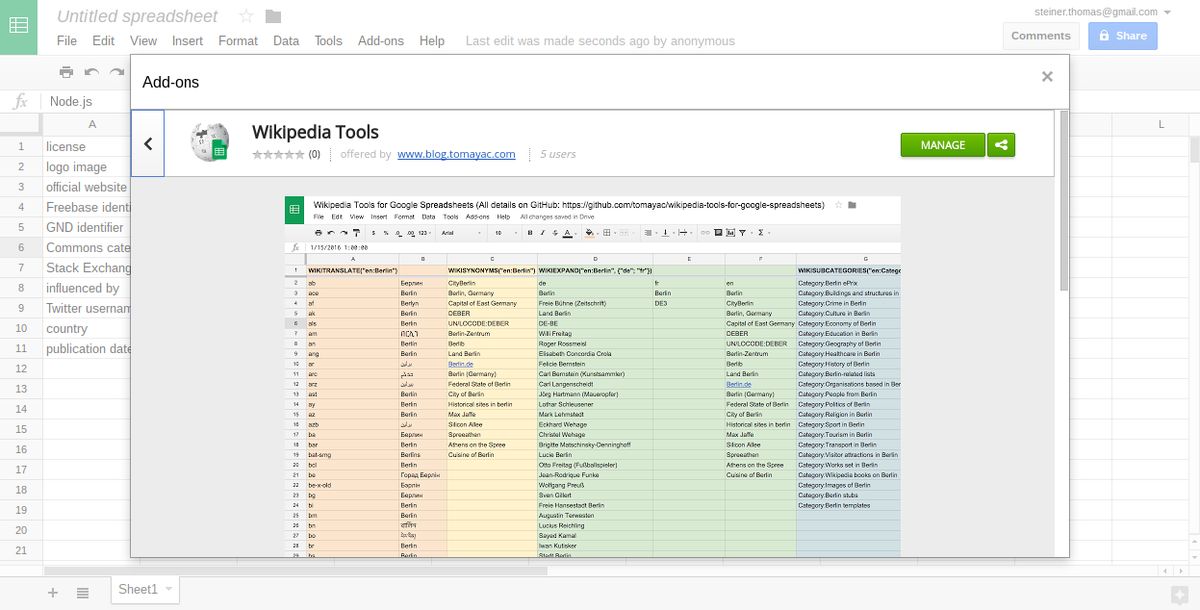Open the all sheets list icon
Viewport: 1200px width, 610px height.
tap(83, 593)
